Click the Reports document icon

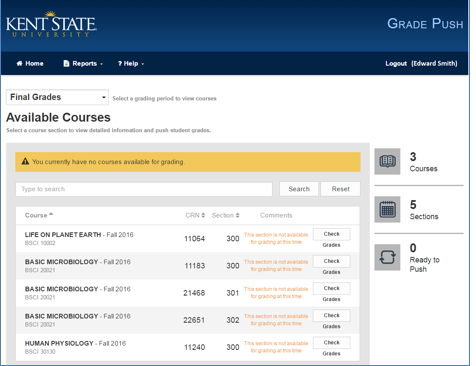66,63
